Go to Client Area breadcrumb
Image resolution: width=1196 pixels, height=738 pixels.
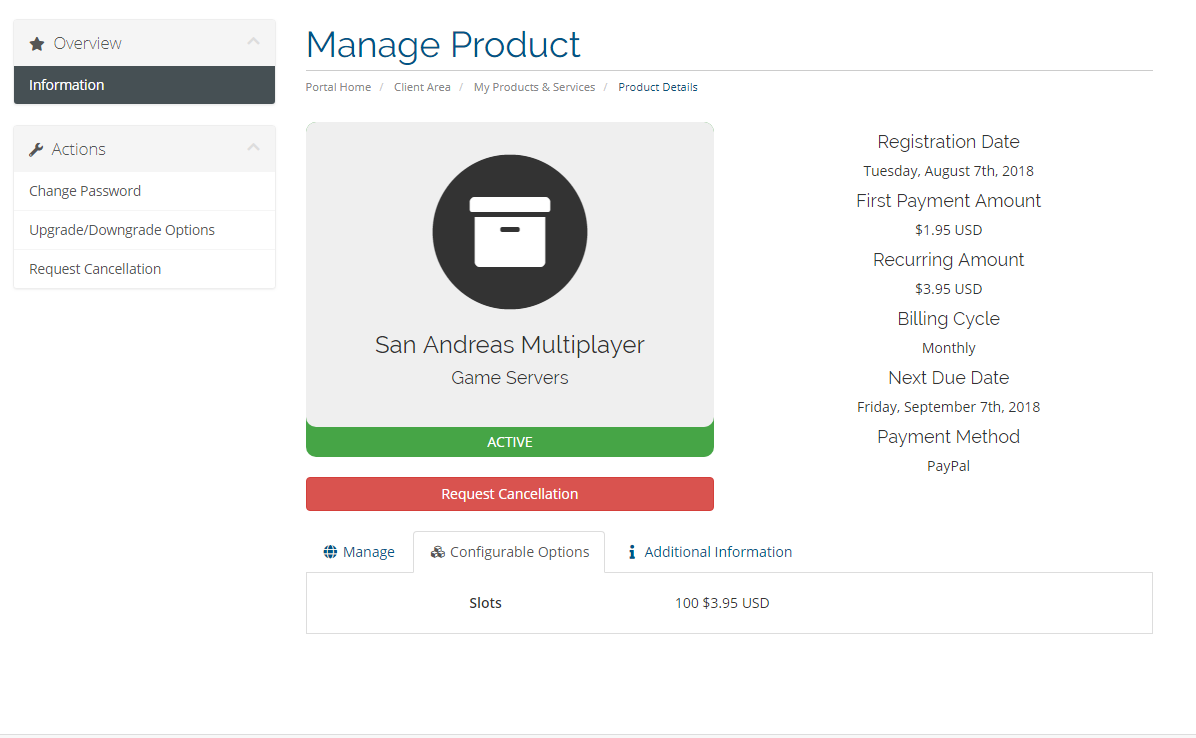coord(422,87)
